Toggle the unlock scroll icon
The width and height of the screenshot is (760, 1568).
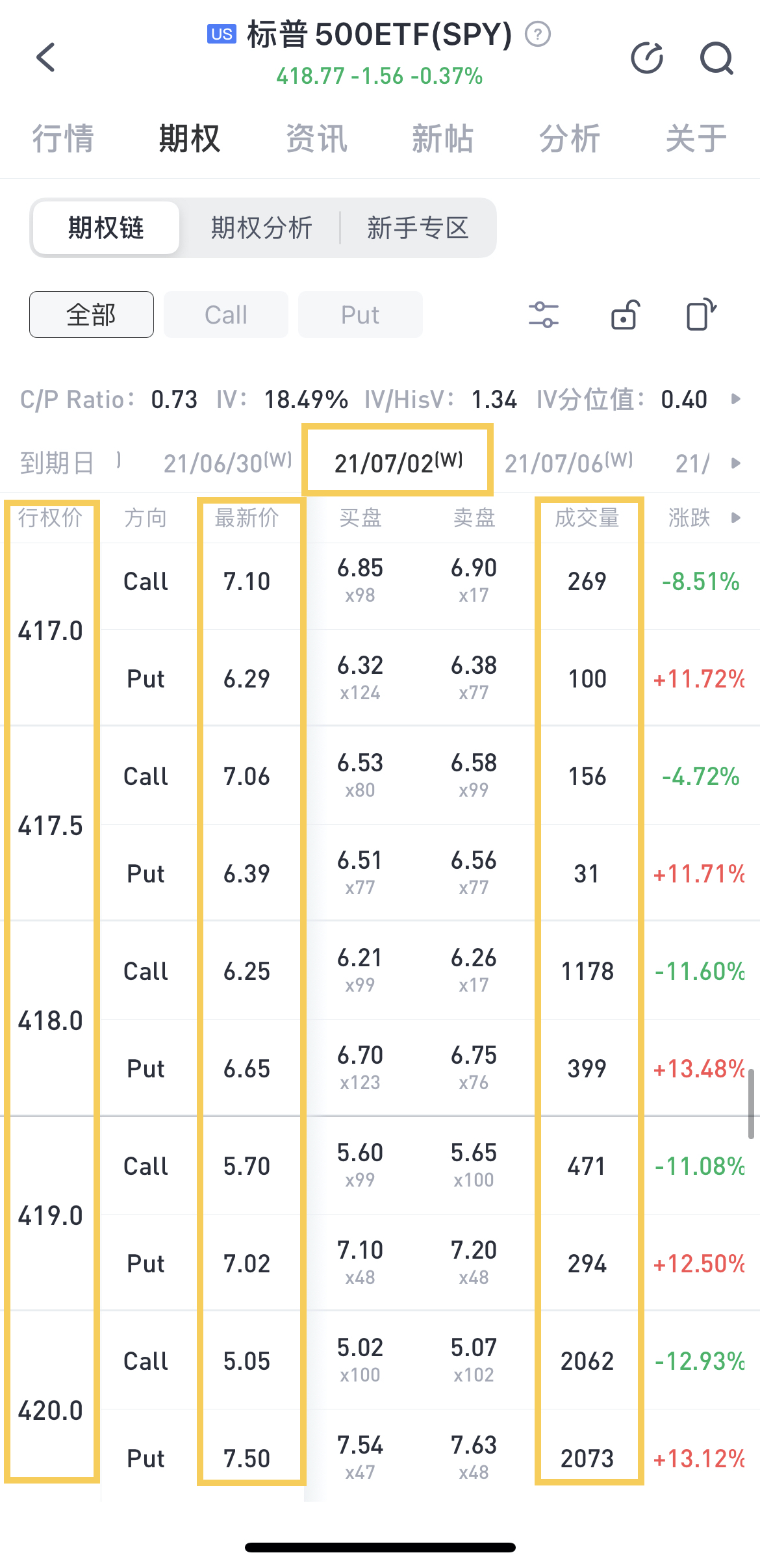tap(626, 315)
